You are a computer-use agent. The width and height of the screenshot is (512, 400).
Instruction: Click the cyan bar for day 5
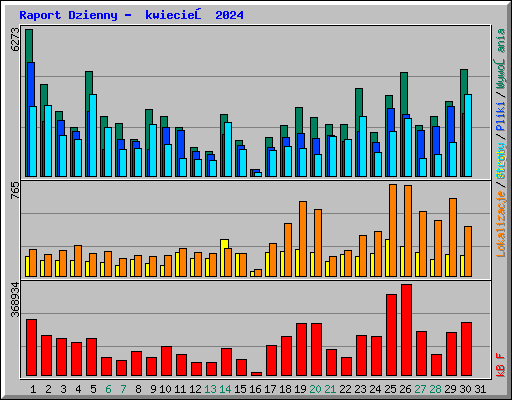tap(93, 135)
